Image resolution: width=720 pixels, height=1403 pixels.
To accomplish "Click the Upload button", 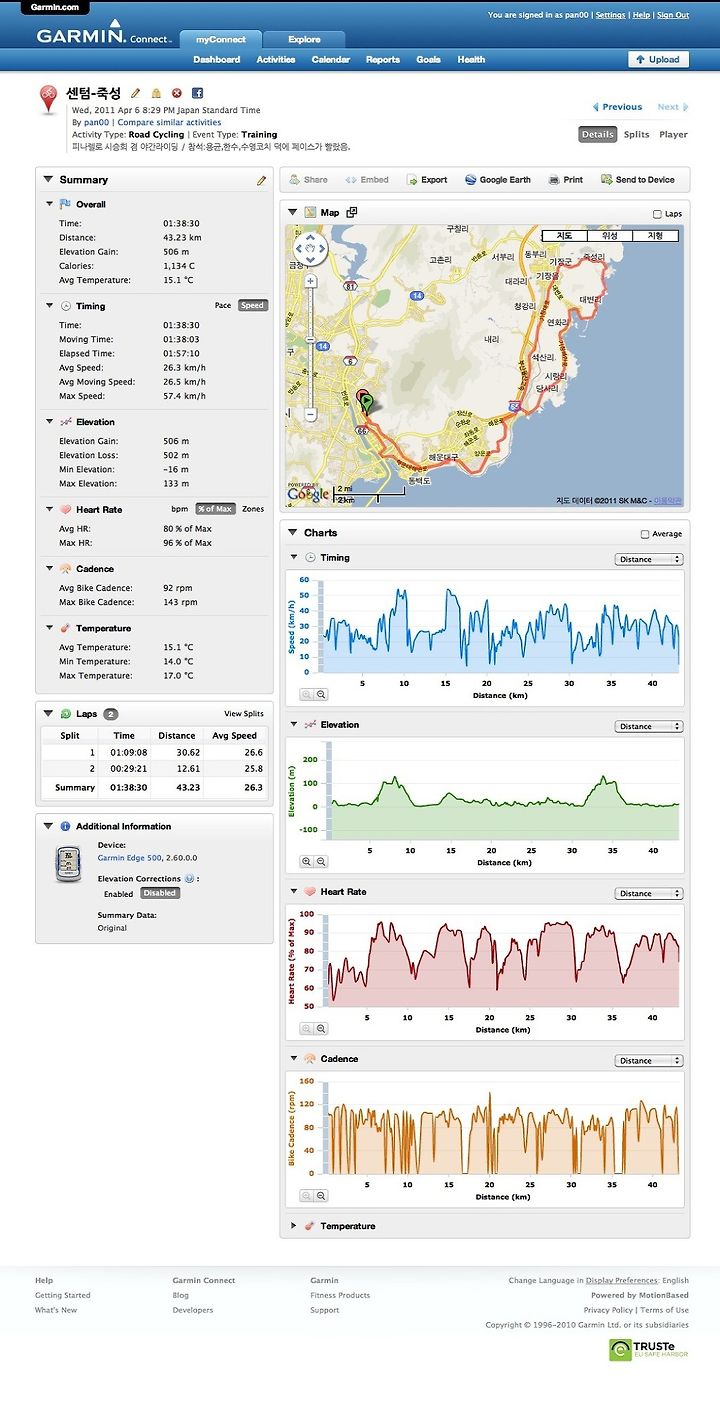I will (658, 60).
